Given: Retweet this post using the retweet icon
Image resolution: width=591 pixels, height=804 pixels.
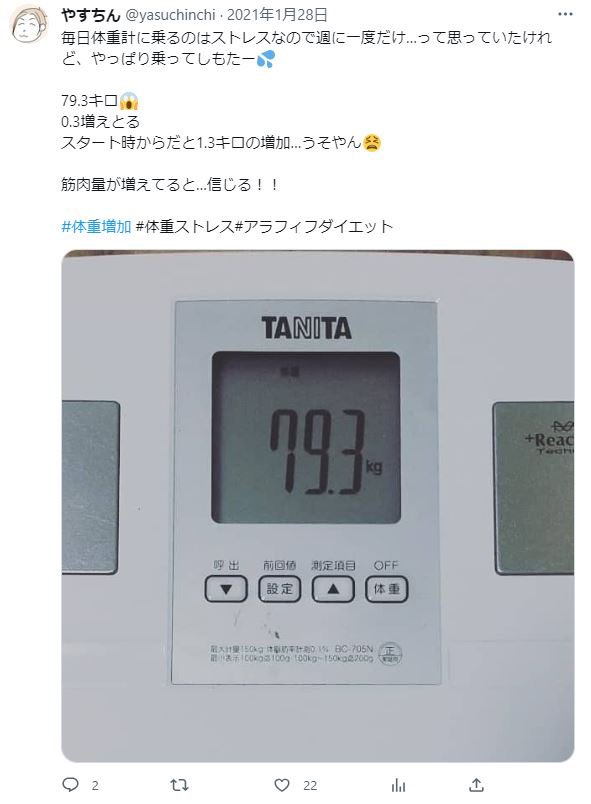Looking at the screenshot, I should (179, 785).
